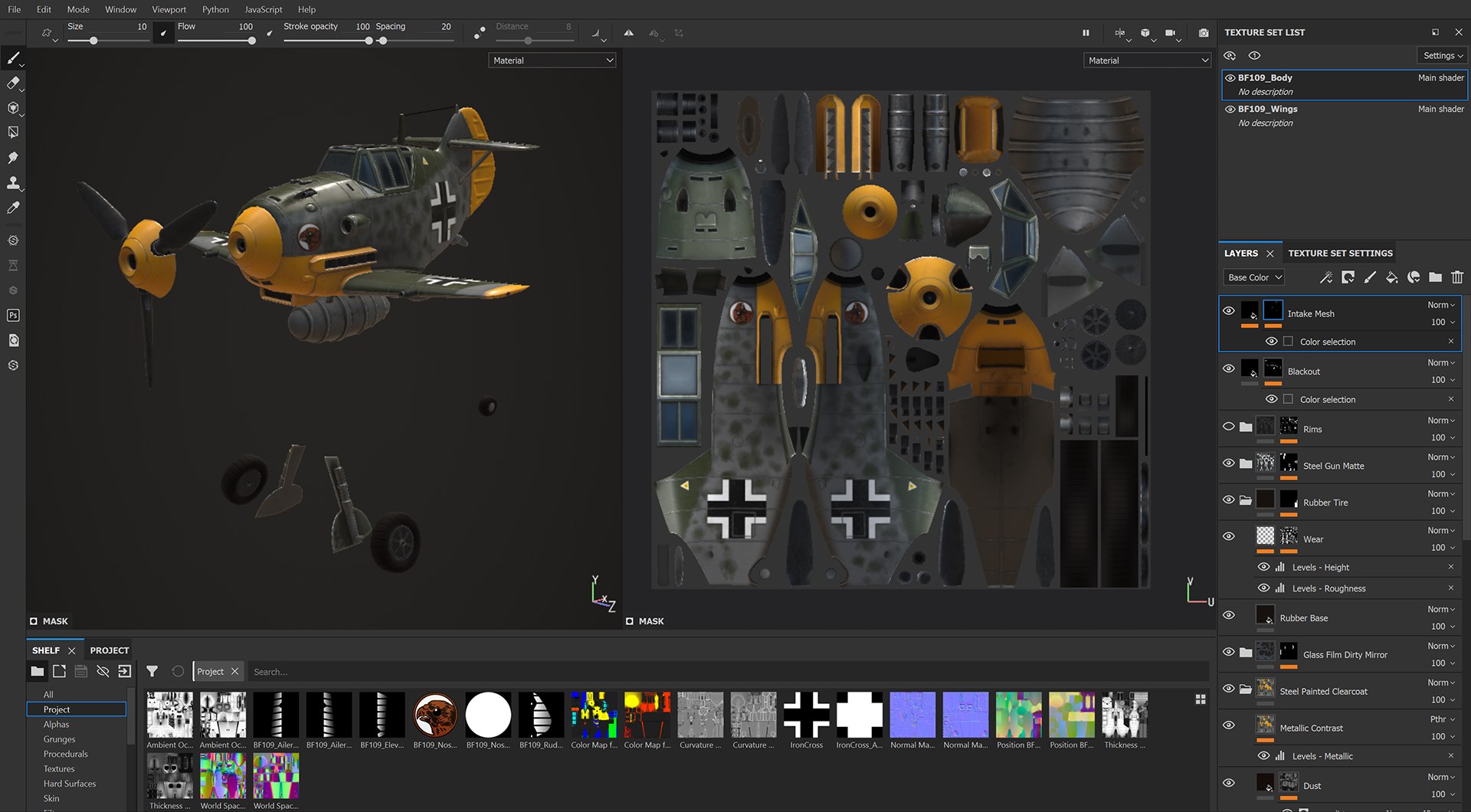Add a paint layer with brush icon

click(1370, 277)
